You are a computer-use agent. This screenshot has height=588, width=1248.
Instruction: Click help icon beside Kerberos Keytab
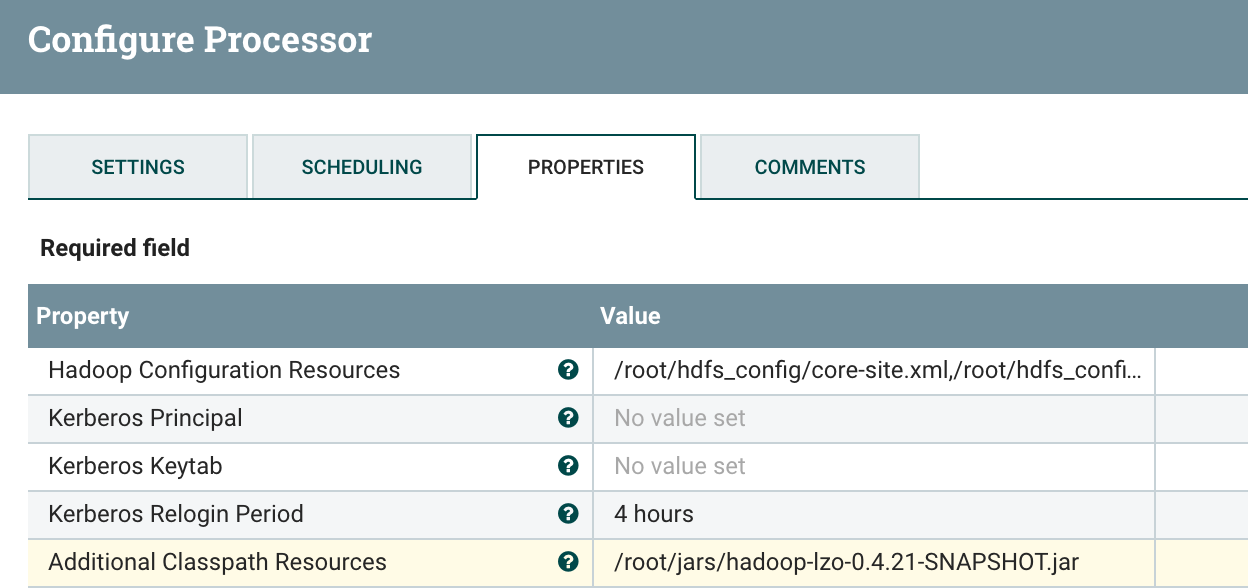[x=568, y=466]
